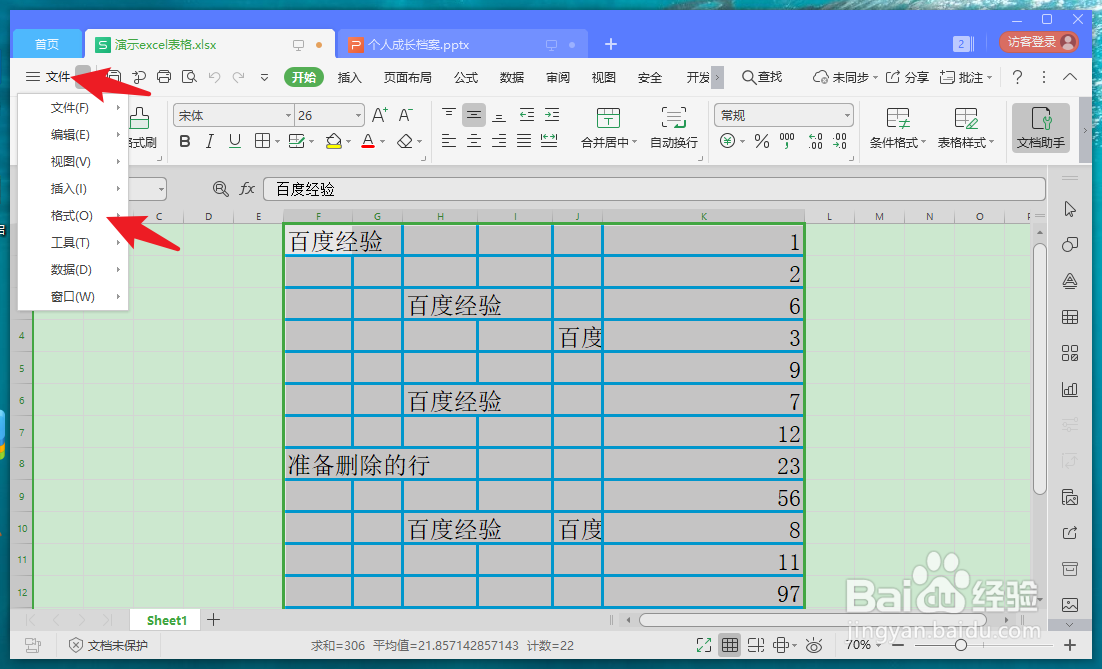Click the 查找 search button
Image resolution: width=1102 pixels, height=669 pixels.
click(x=762, y=77)
